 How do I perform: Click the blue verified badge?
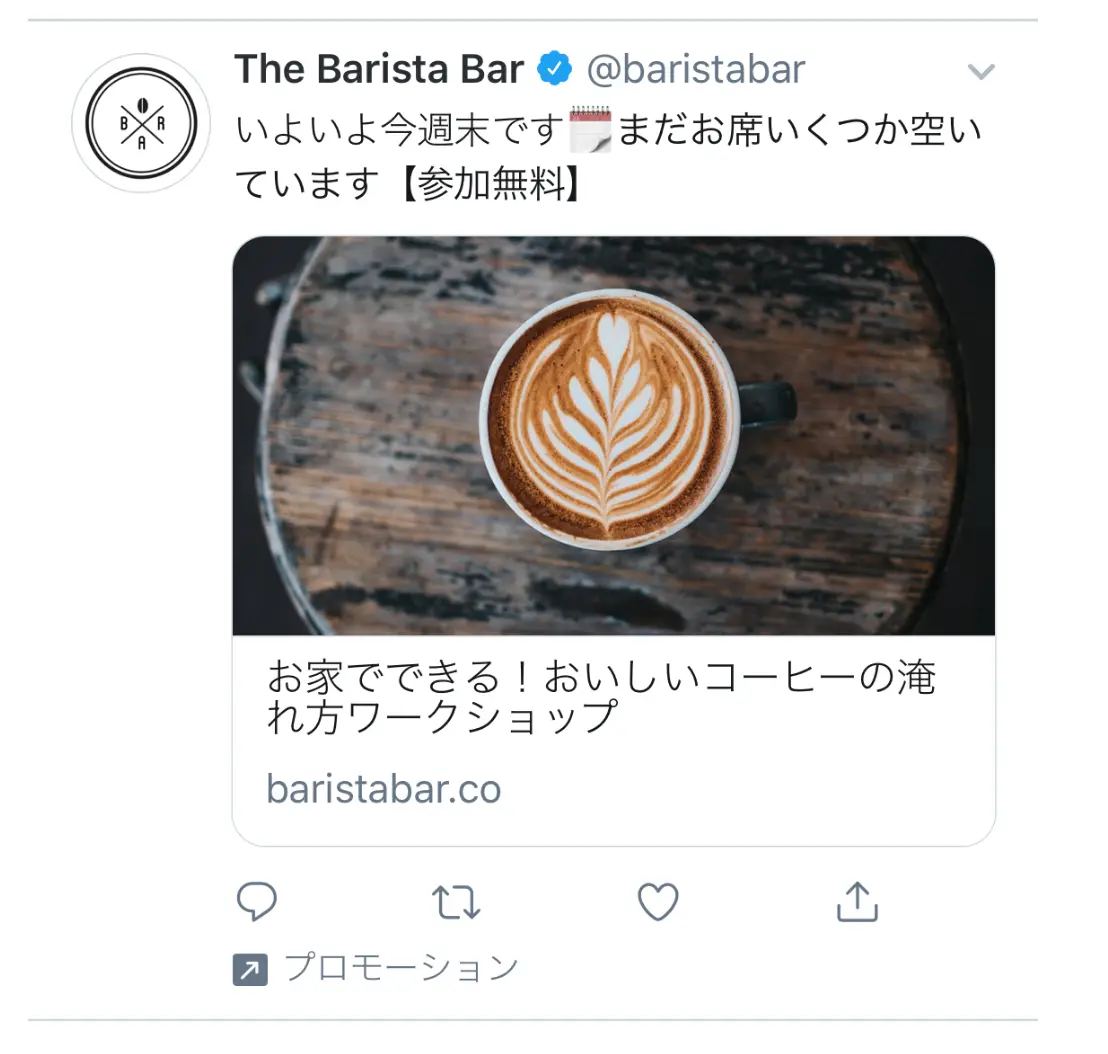555,69
